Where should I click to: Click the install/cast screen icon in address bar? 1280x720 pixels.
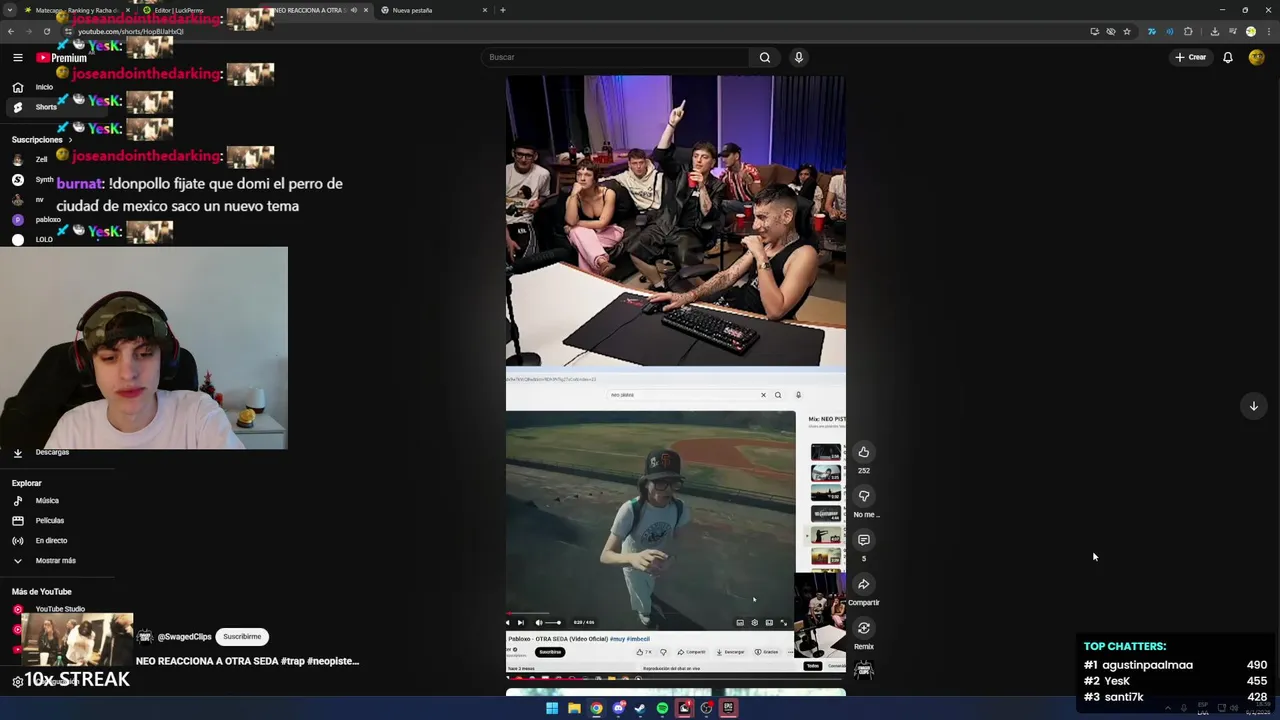click(x=1094, y=31)
